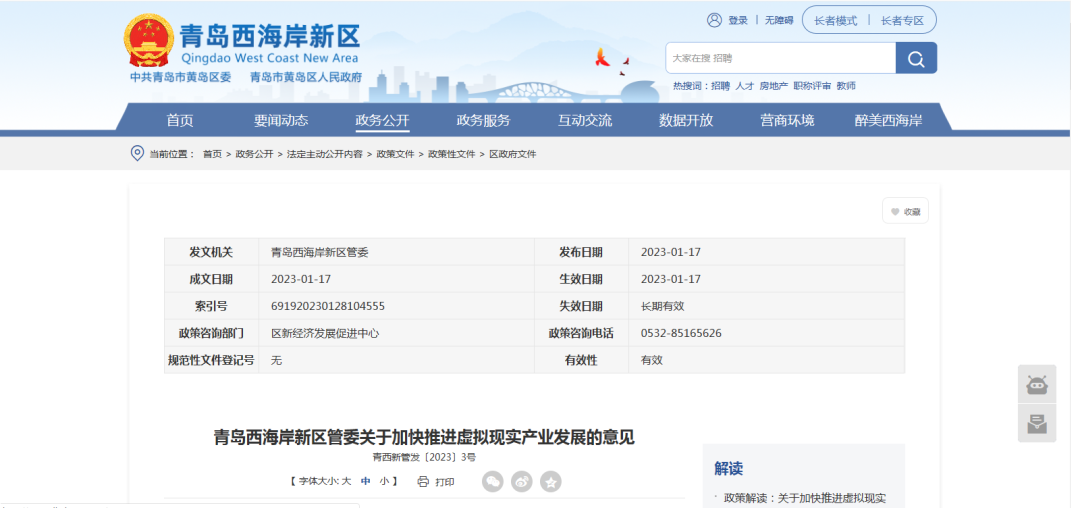Click the national emblem logo

pos(148,43)
